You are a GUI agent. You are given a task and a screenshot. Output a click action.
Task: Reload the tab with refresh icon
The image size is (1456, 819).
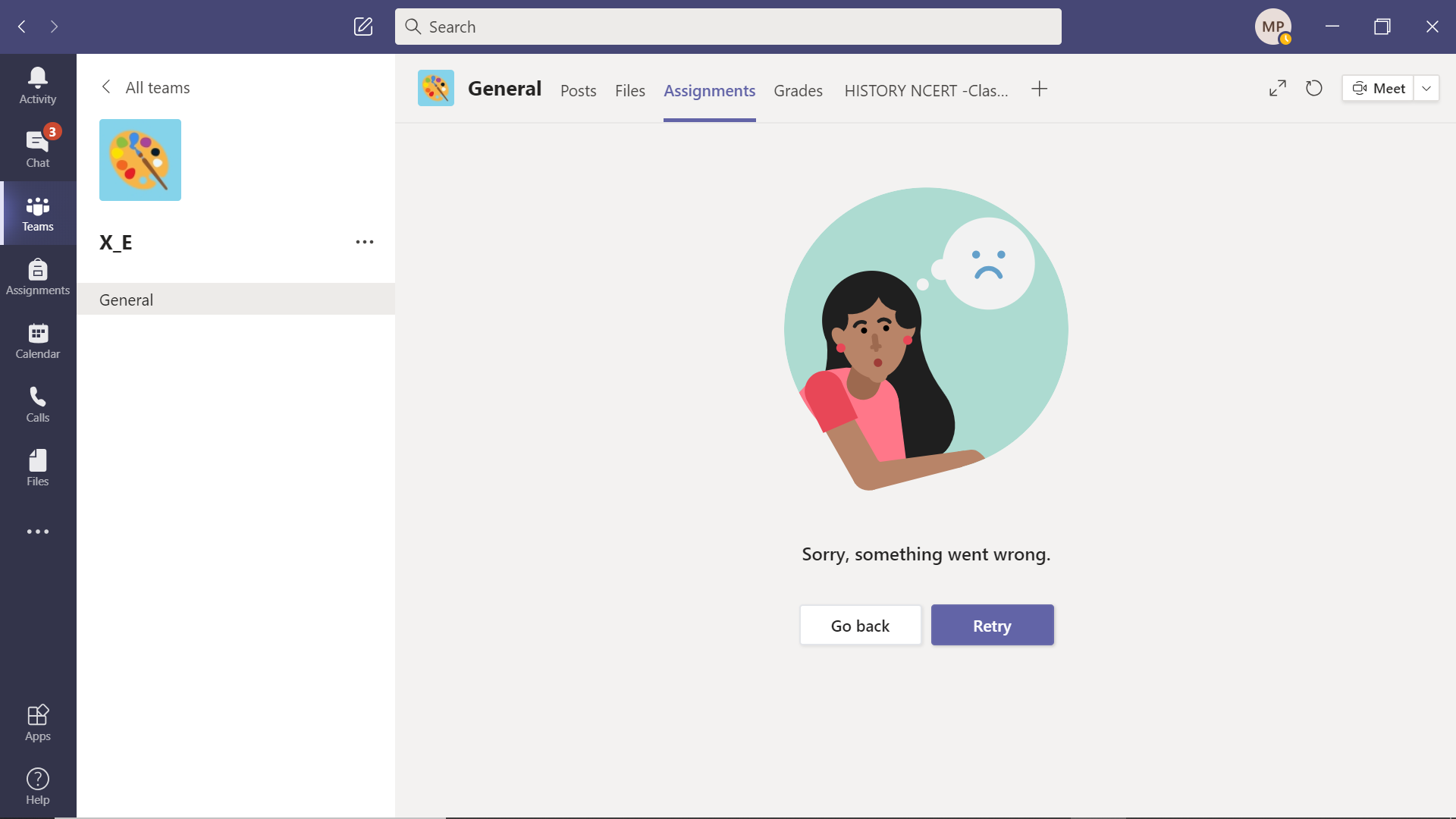click(1314, 89)
